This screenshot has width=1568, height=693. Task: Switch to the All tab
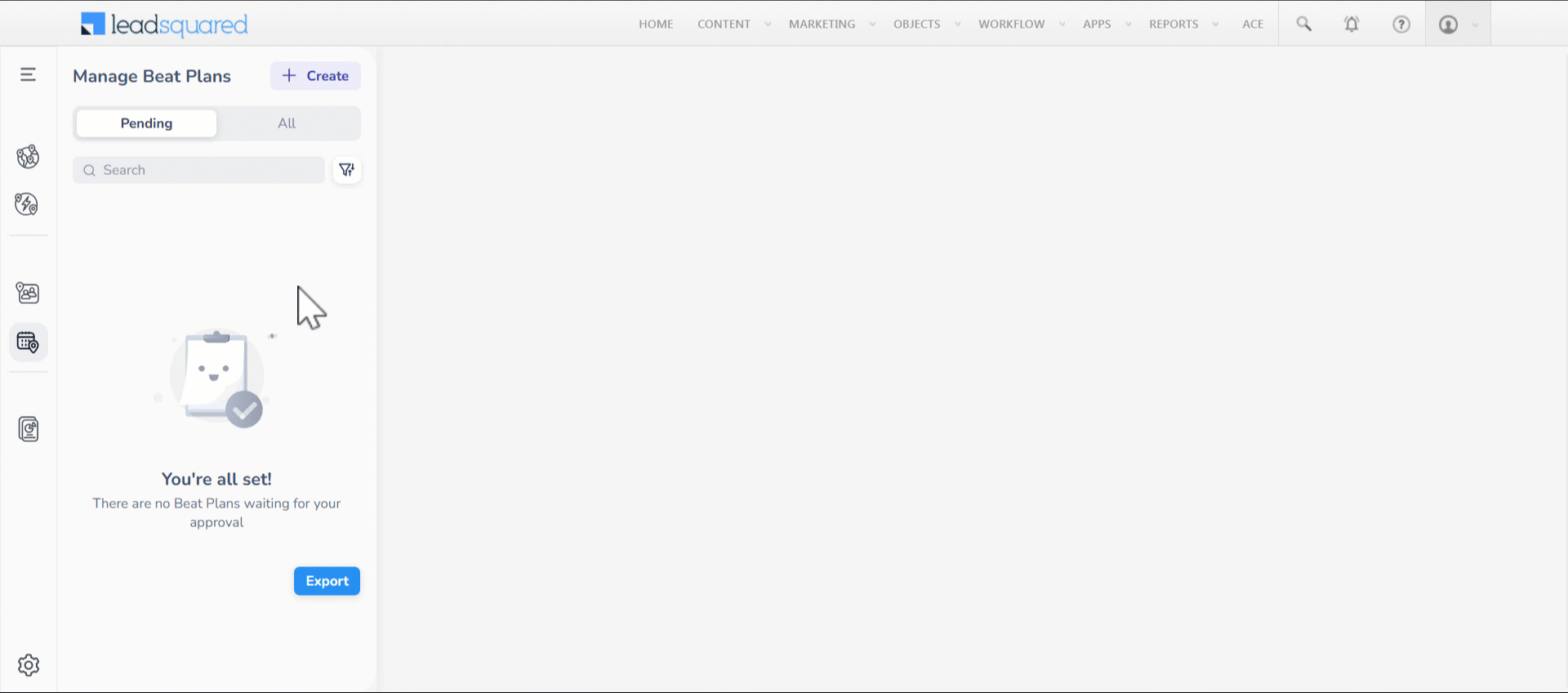tap(287, 123)
